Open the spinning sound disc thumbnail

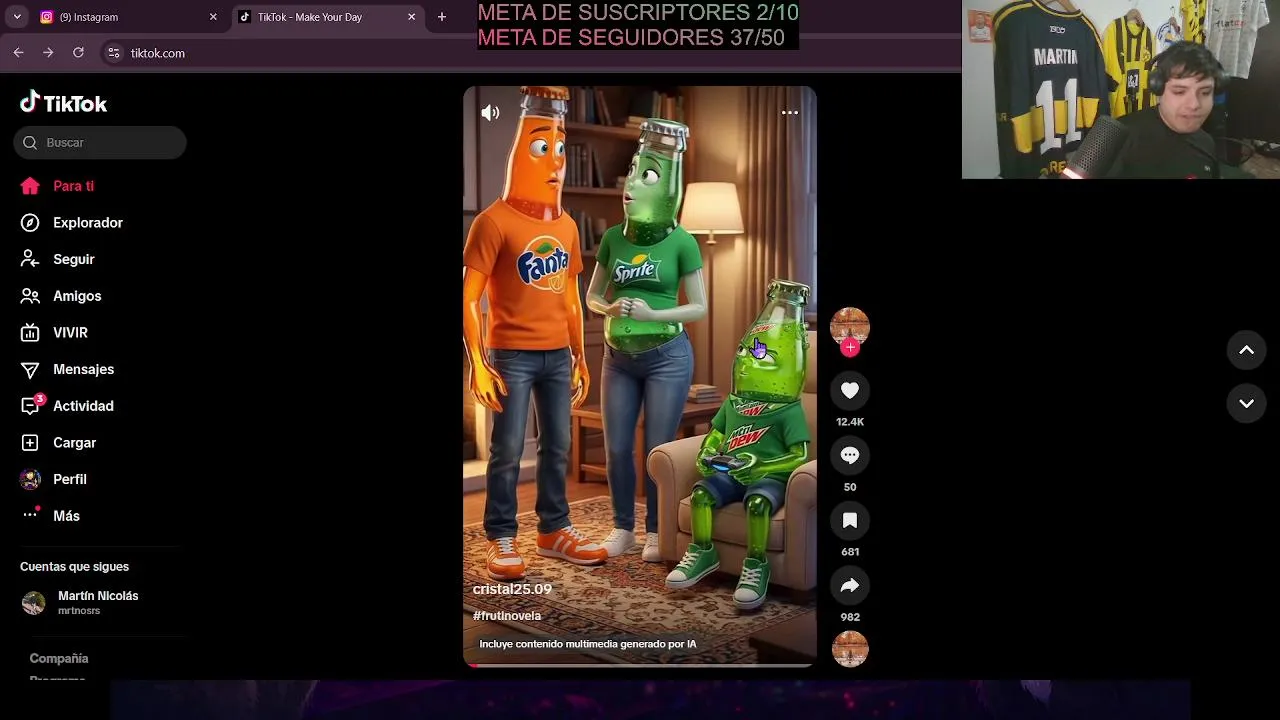pos(850,650)
